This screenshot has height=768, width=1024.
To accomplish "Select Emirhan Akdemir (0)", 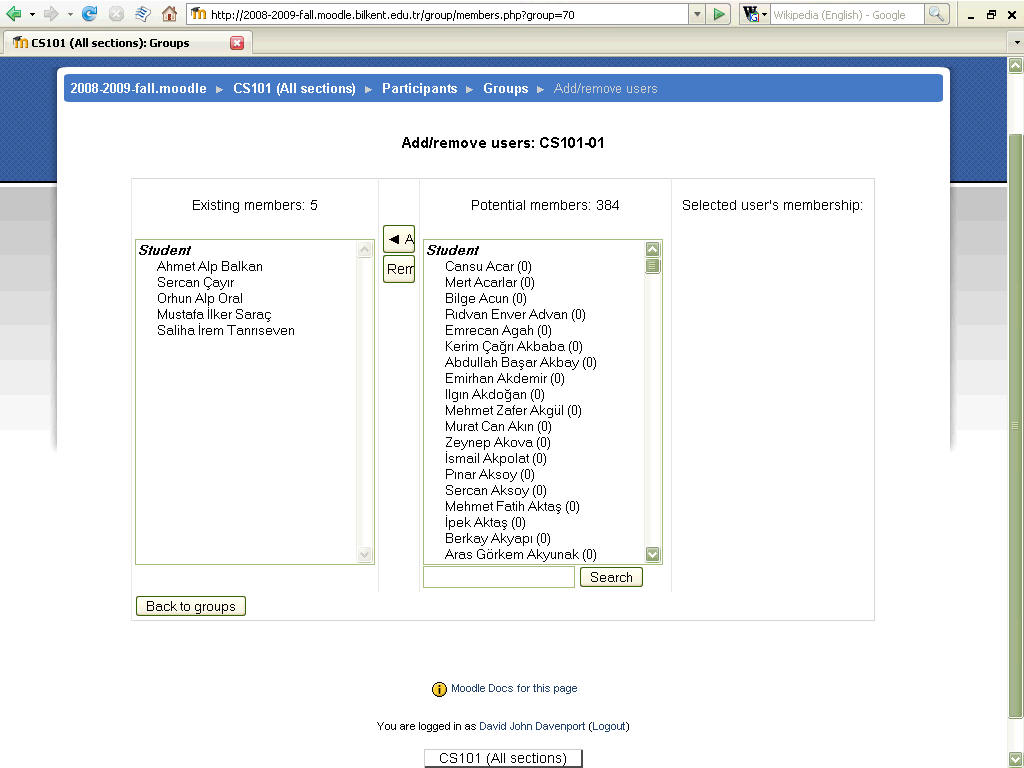I will [505, 378].
